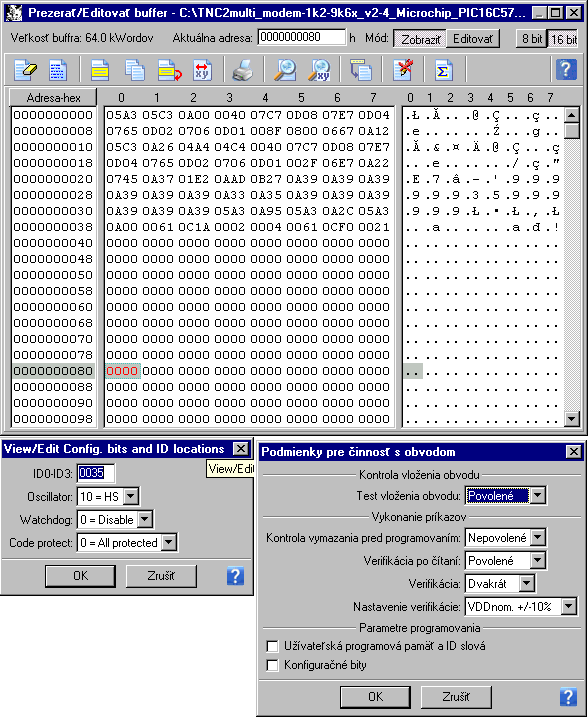Switch to Zobraziť view mode

click(420, 39)
